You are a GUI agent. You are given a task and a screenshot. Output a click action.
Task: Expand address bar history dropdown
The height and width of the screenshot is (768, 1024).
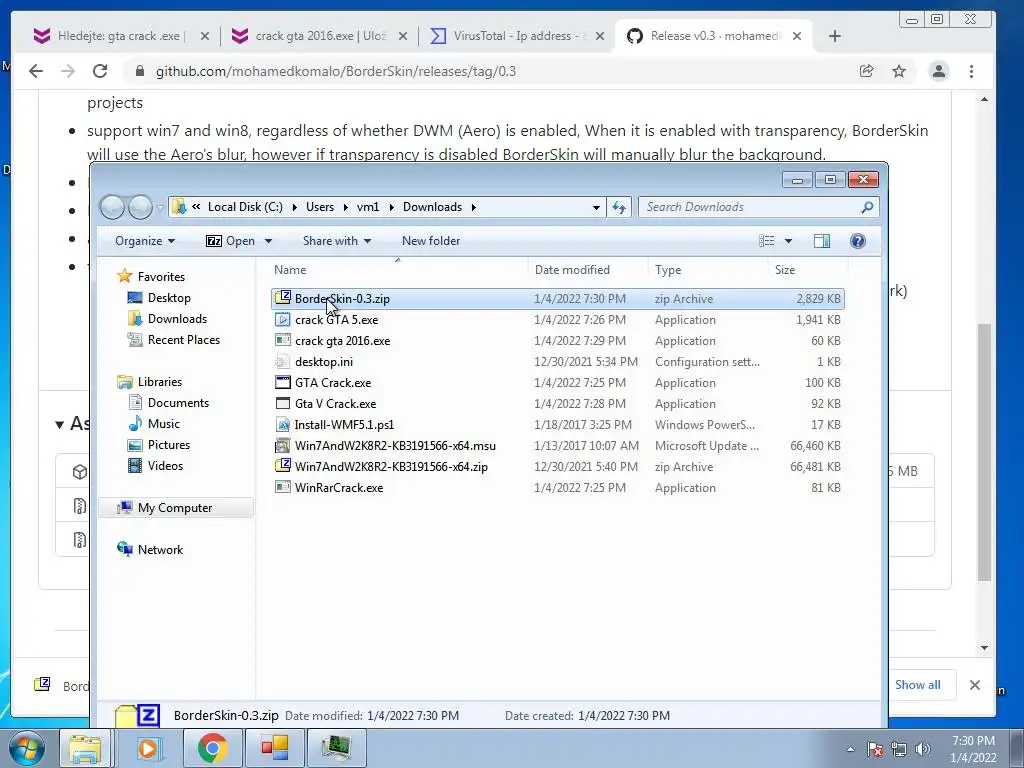click(596, 208)
